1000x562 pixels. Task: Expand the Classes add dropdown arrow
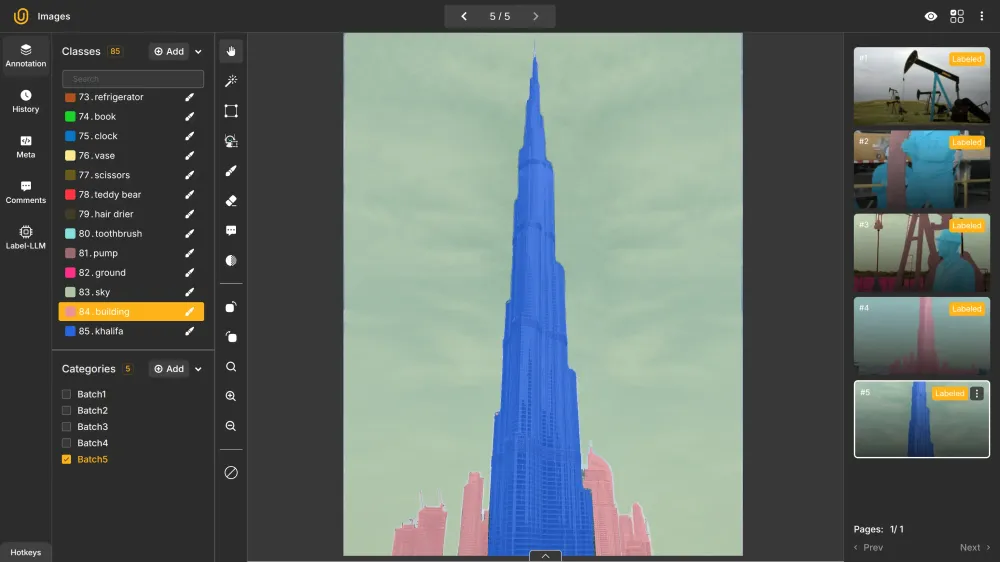[198, 52]
